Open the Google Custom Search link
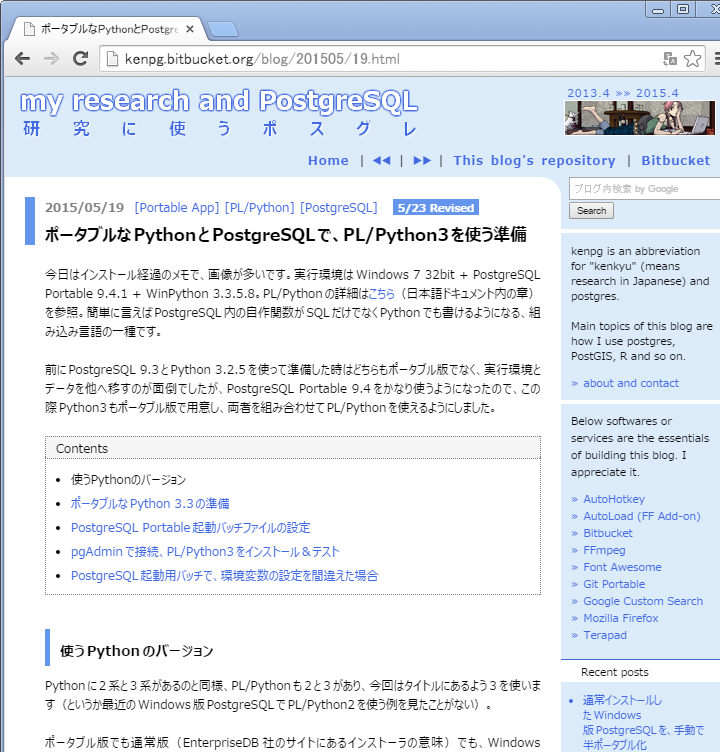720x752 pixels. (643, 601)
